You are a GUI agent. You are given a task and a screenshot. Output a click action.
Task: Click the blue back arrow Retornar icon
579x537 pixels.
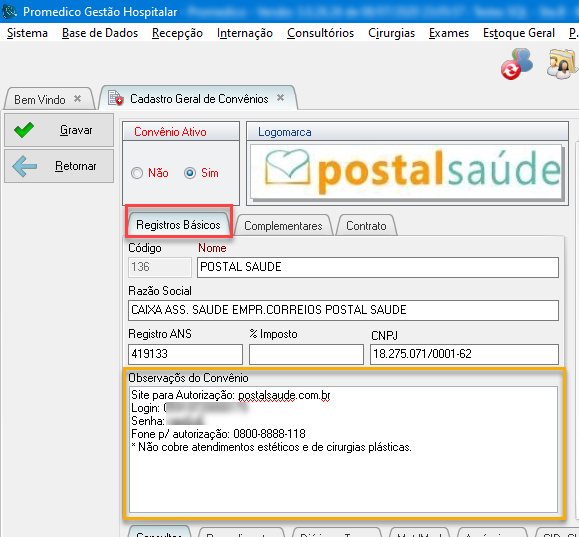24,166
